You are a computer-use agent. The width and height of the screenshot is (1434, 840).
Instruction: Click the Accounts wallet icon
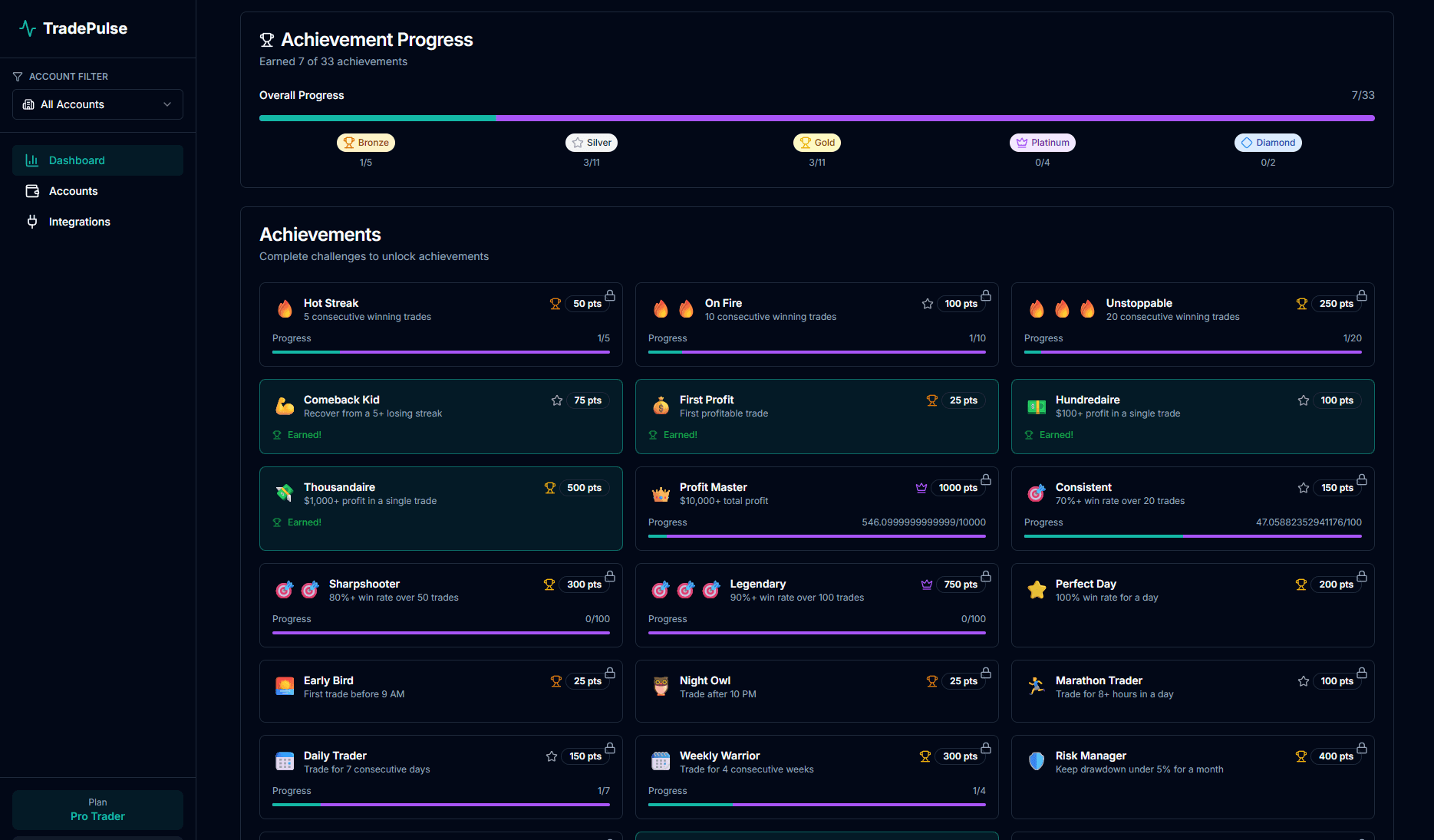(x=32, y=191)
